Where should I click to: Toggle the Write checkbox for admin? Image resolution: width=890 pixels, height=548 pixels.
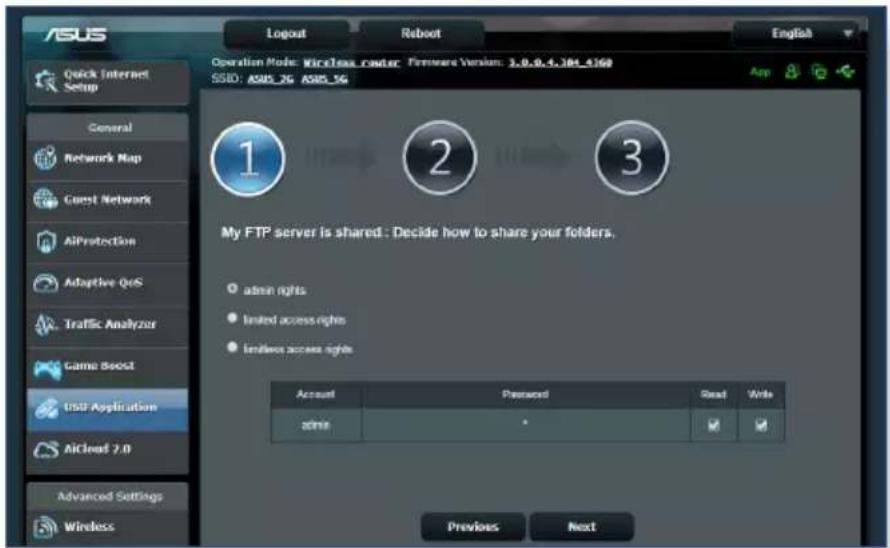point(761,425)
